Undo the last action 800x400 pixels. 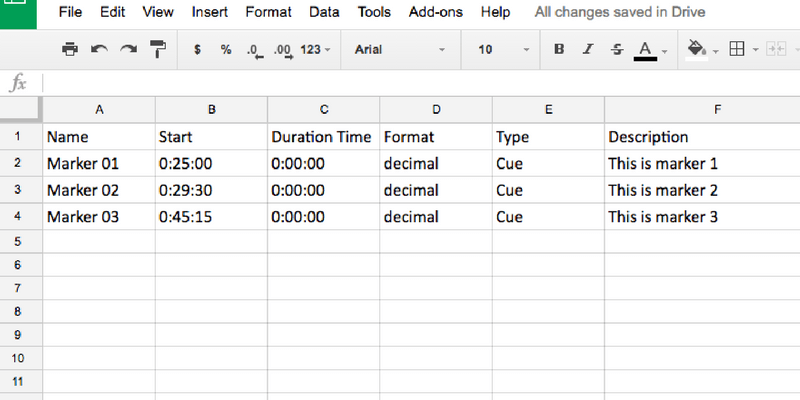click(99, 49)
